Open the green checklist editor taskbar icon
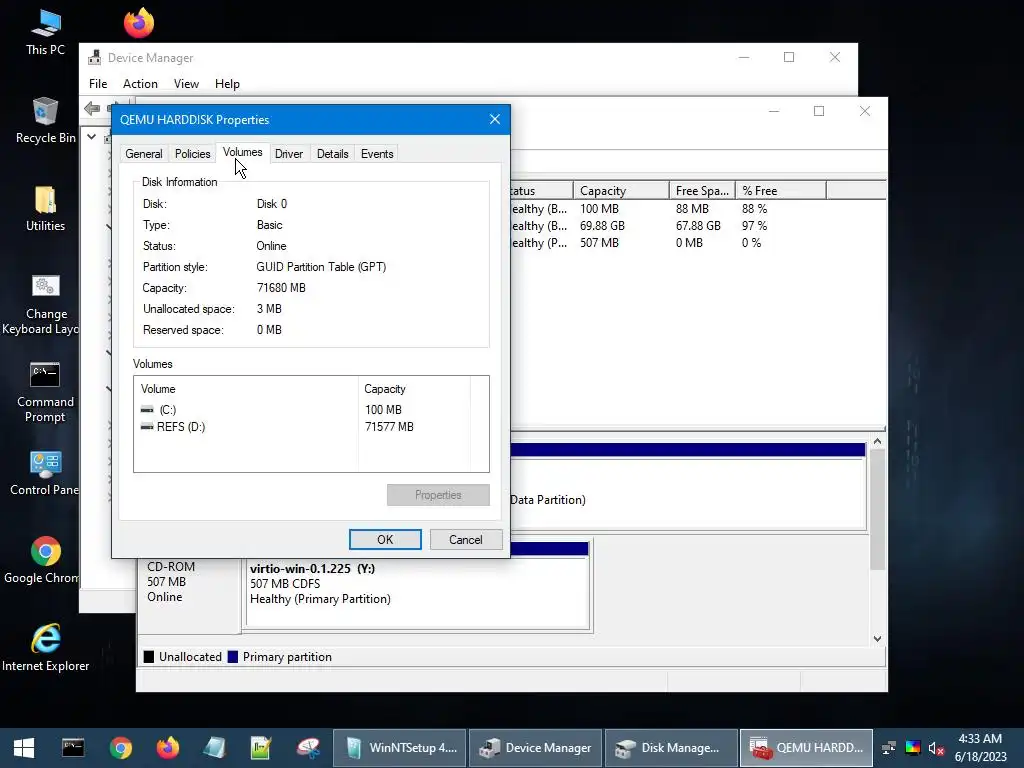The image size is (1024, 768). (x=261, y=748)
